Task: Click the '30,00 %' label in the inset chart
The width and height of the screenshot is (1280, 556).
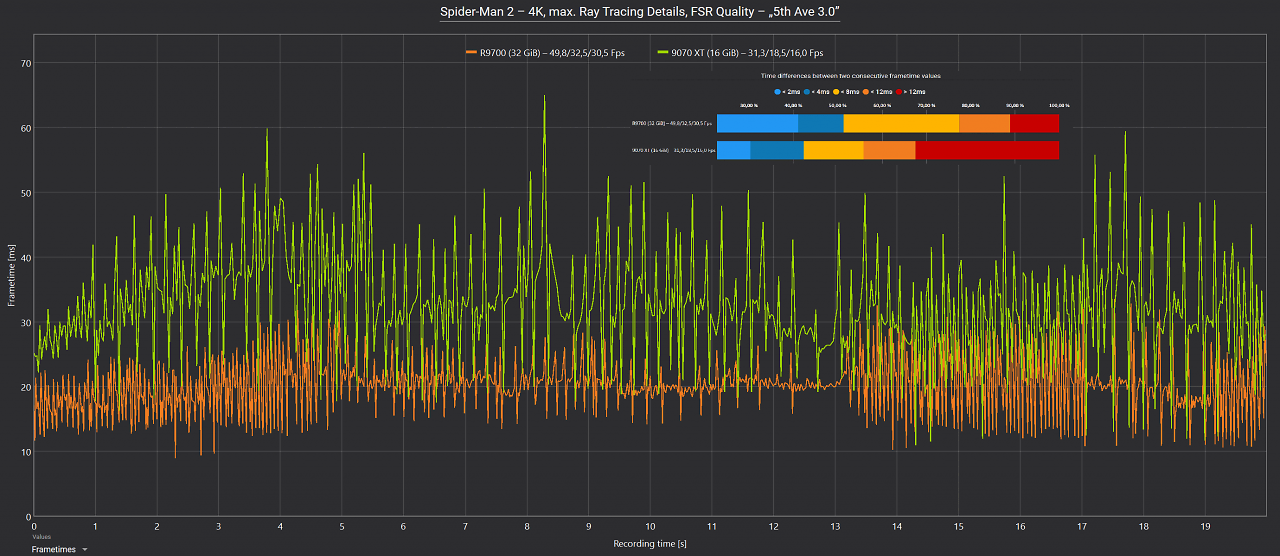Action: tap(748, 105)
